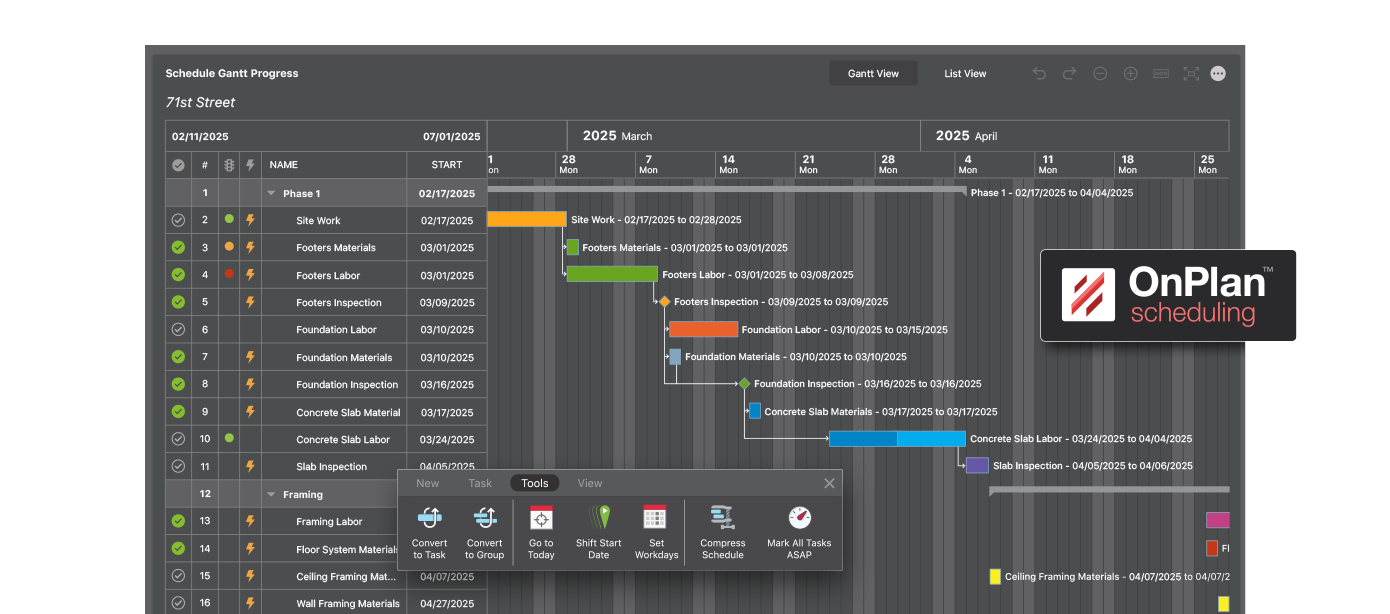Image resolution: width=1390 pixels, height=614 pixels.
Task: Click Mark All Tasks ASAP
Action: 799,532
